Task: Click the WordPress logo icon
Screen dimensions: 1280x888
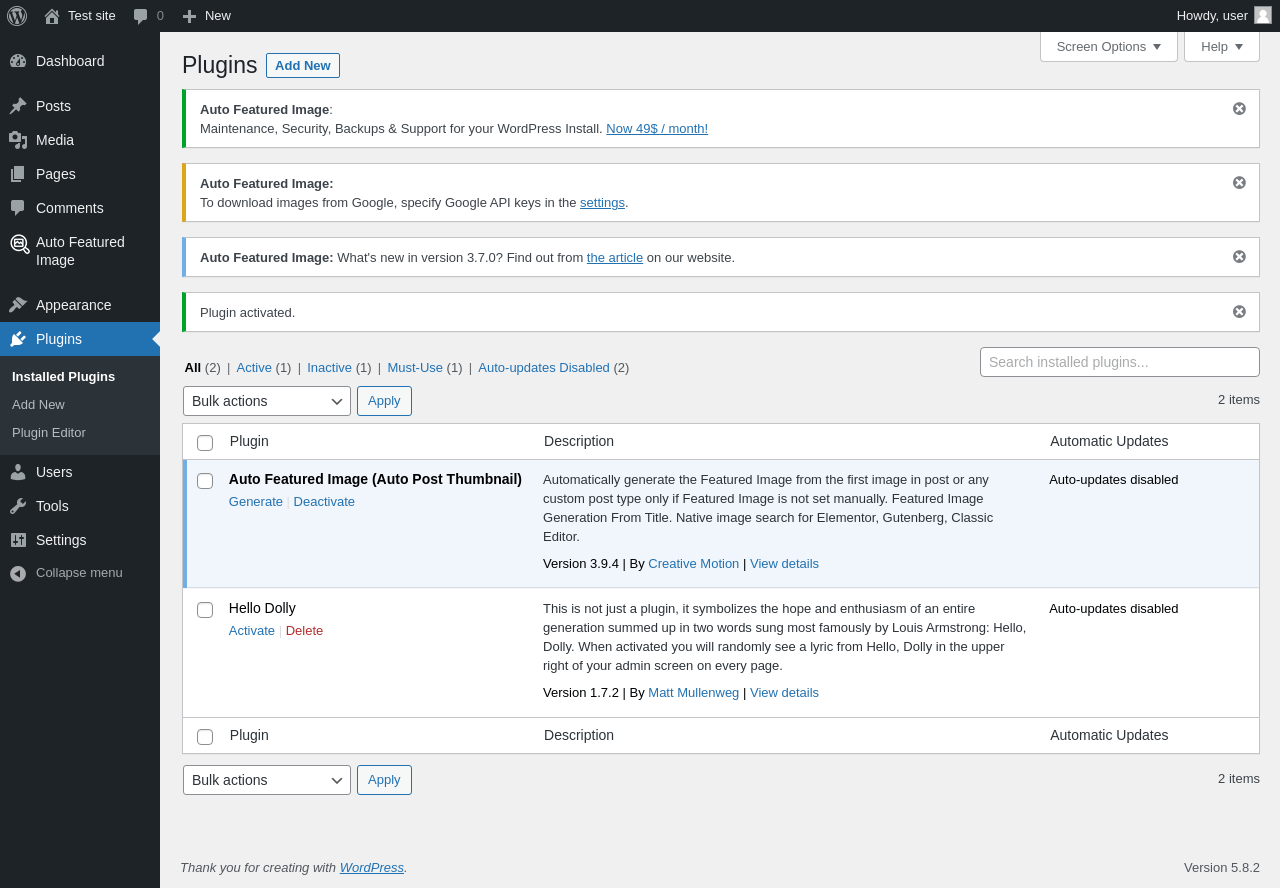Action: click(17, 16)
